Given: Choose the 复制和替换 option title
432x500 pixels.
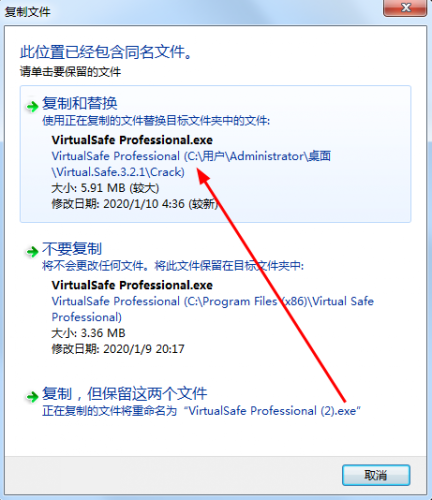Looking at the screenshot, I should 80,103.
